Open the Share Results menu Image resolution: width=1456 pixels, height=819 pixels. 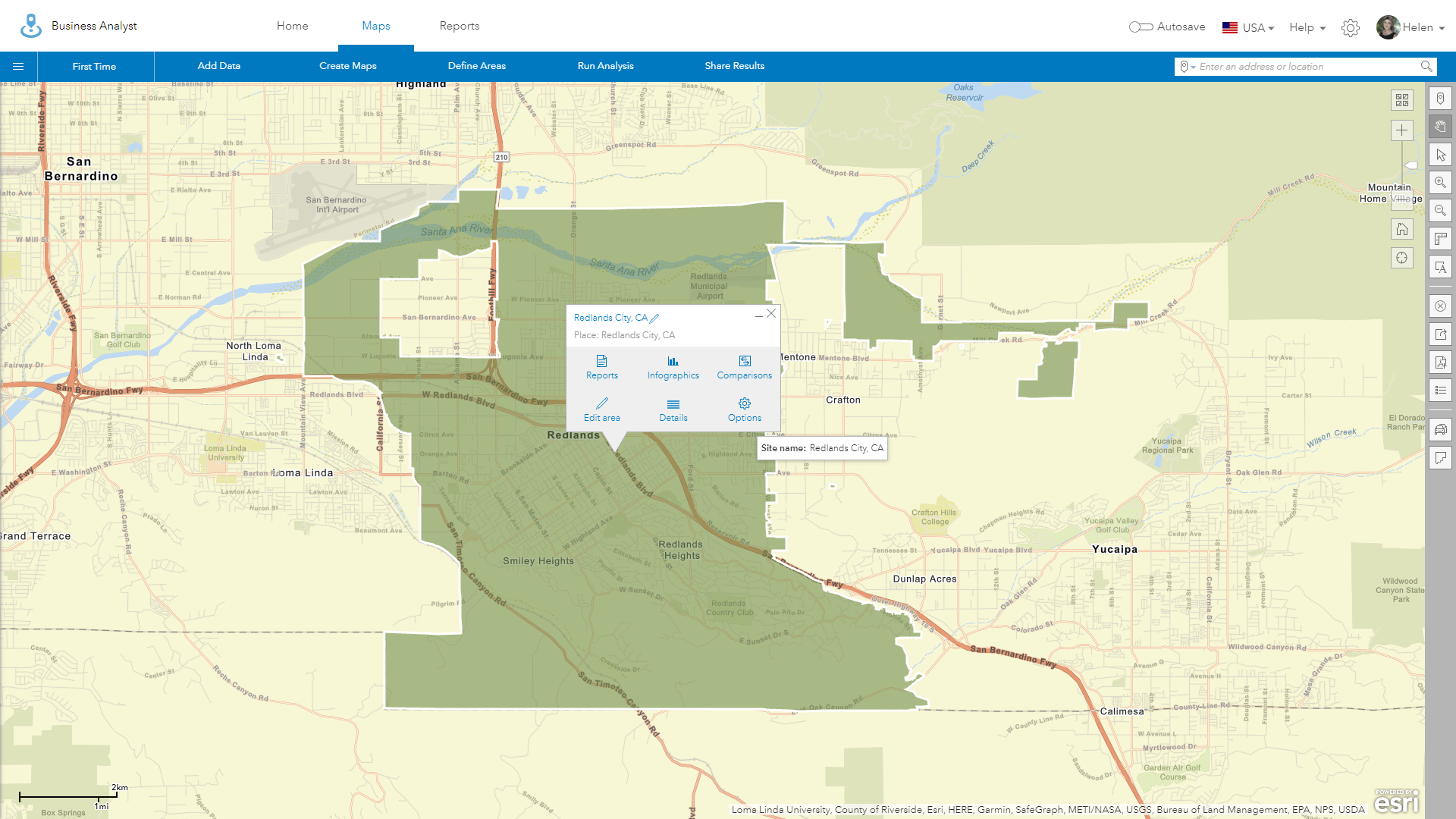[734, 66]
